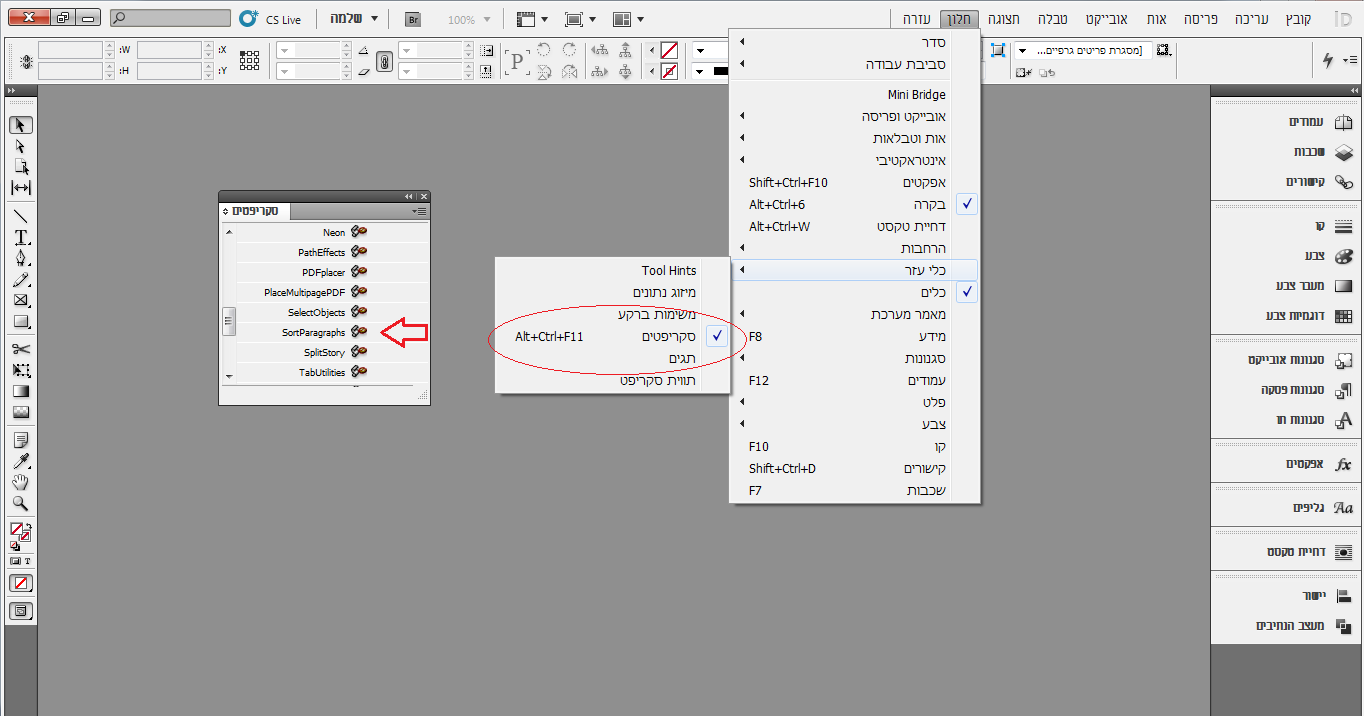Expand the סדר (Arrange) submenu

(x=856, y=42)
